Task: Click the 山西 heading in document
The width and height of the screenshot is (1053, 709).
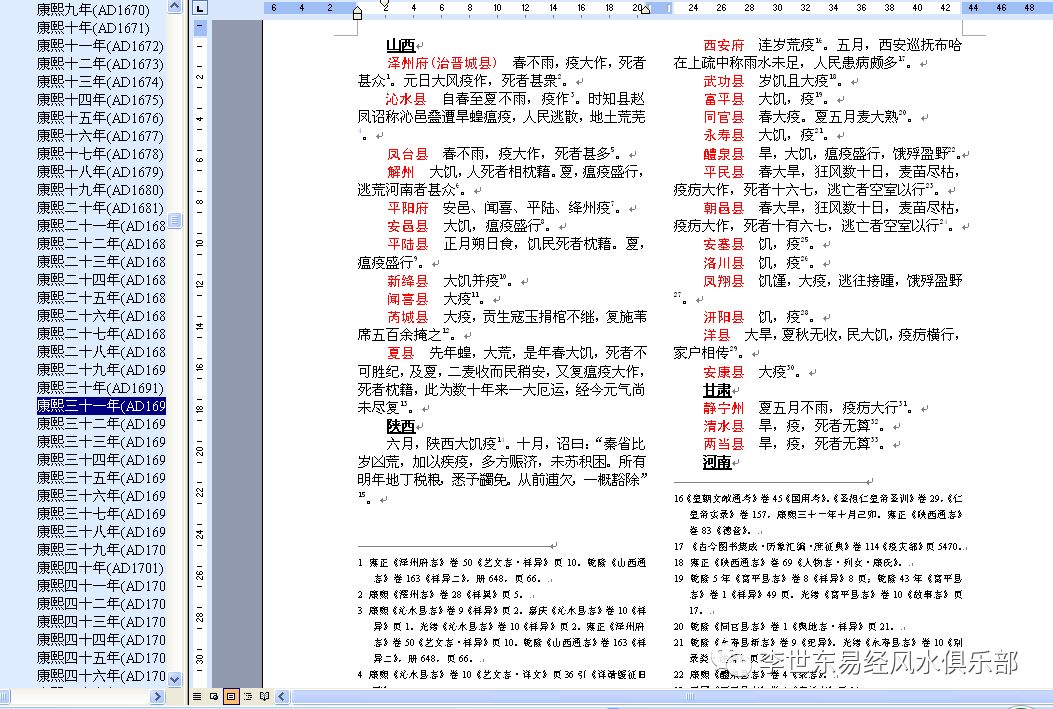Action: (400, 45)
